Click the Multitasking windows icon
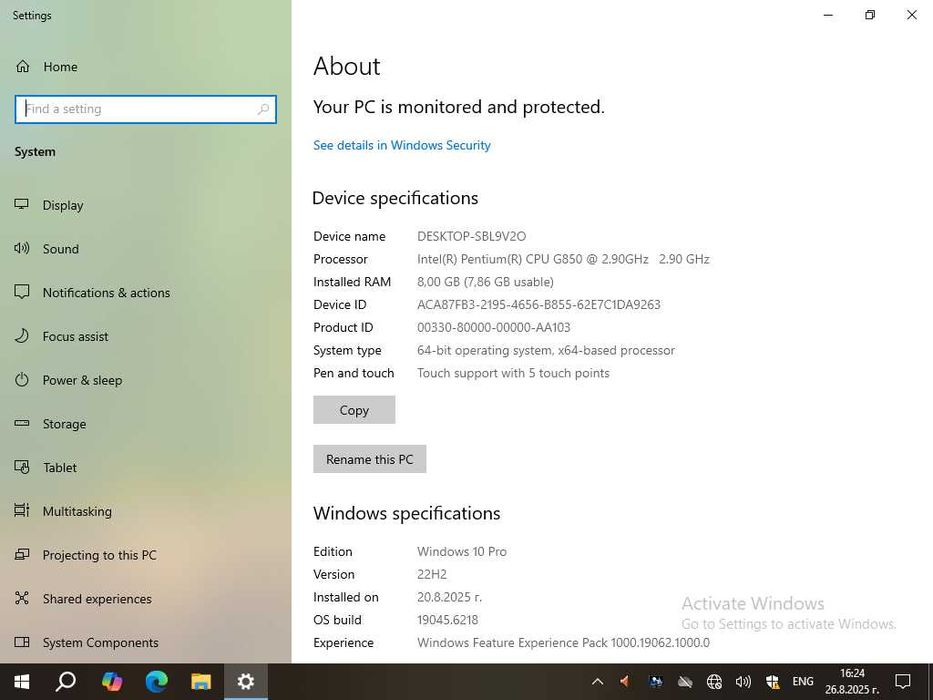The width and height of the screenshot is (933, 700). pos(21,510)
